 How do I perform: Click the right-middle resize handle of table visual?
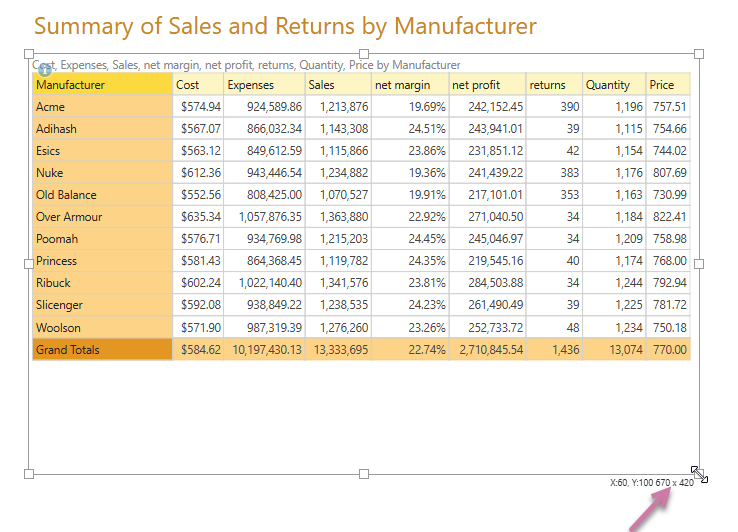[x=699, y=264]
